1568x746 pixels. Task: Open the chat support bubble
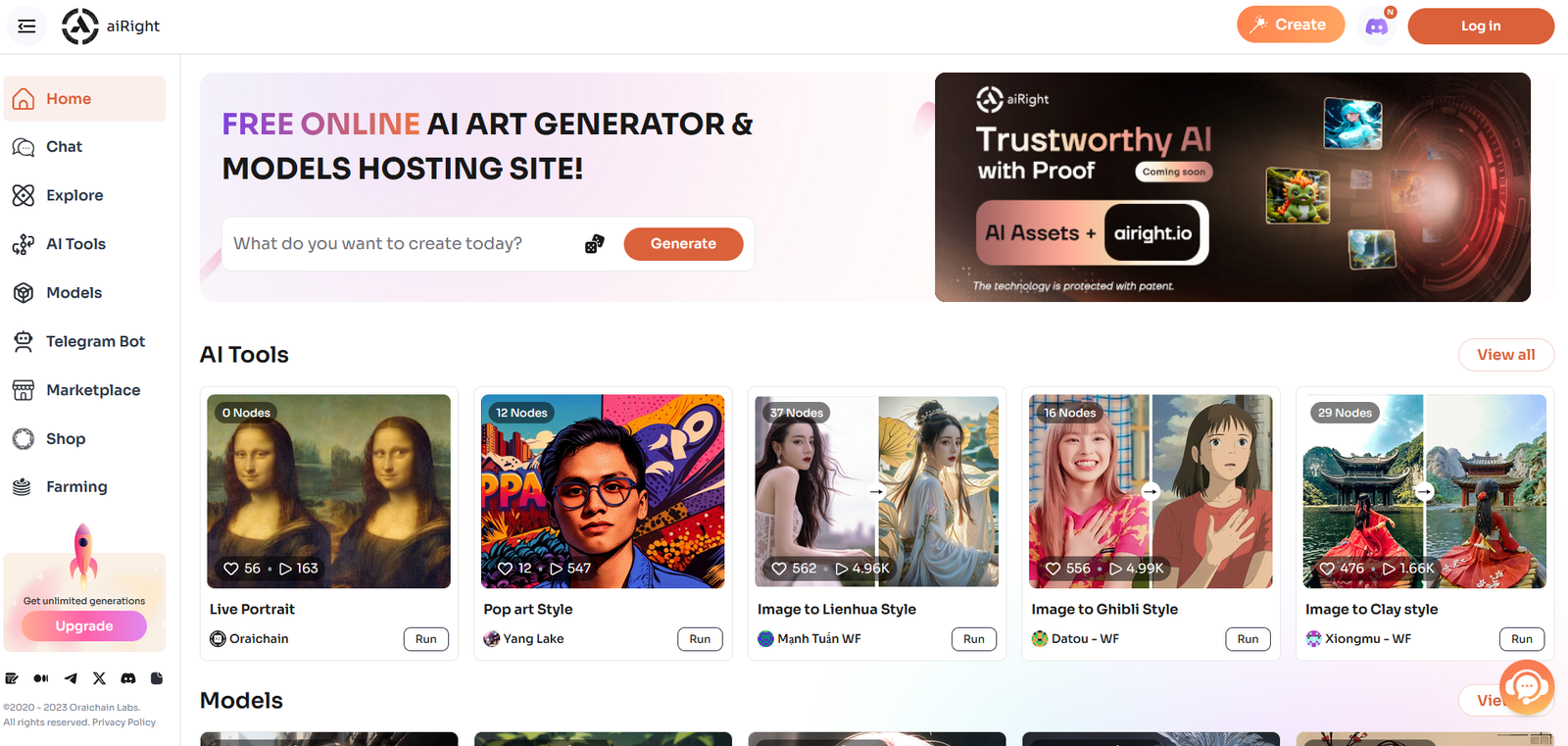[x=1526, y=687]
